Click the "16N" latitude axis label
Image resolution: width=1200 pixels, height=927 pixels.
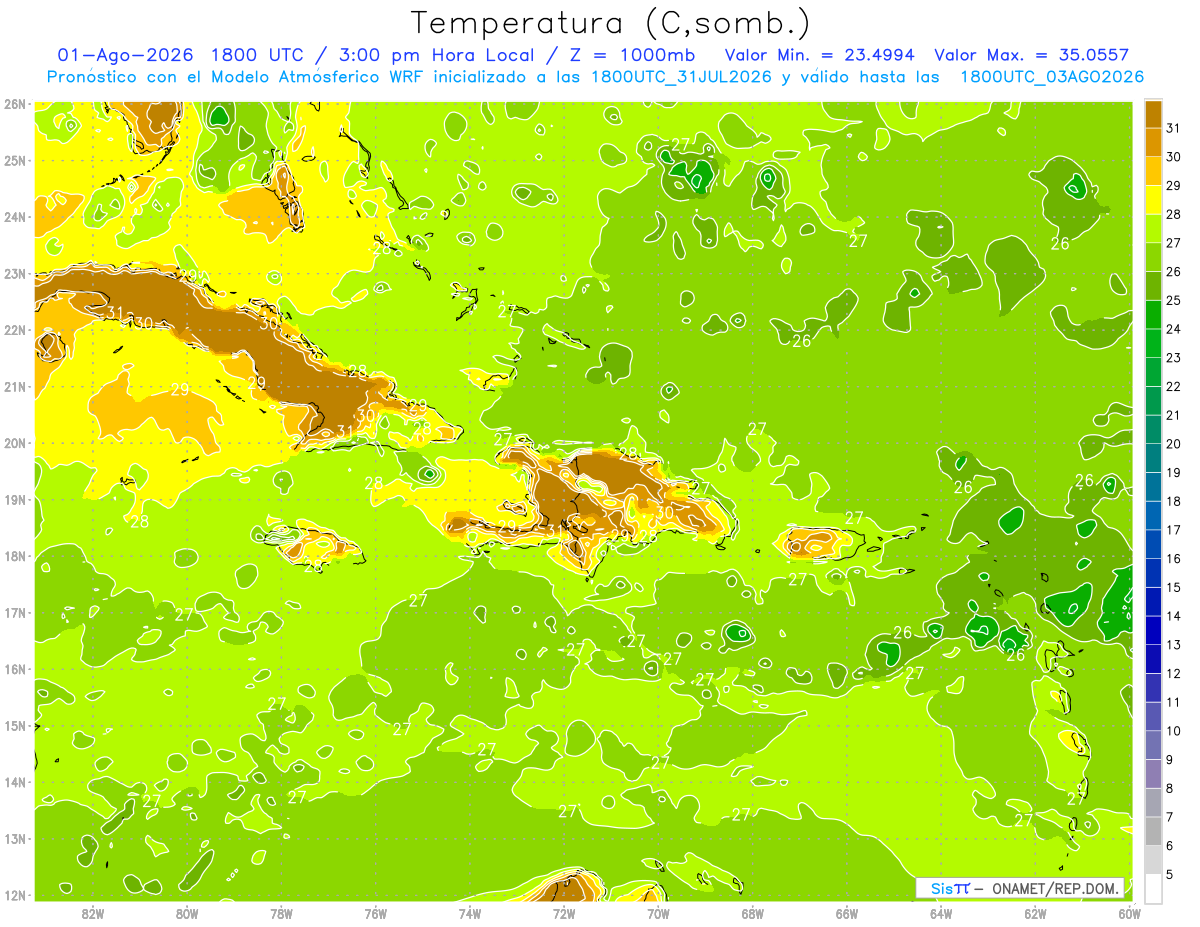(x=14, y=669)
